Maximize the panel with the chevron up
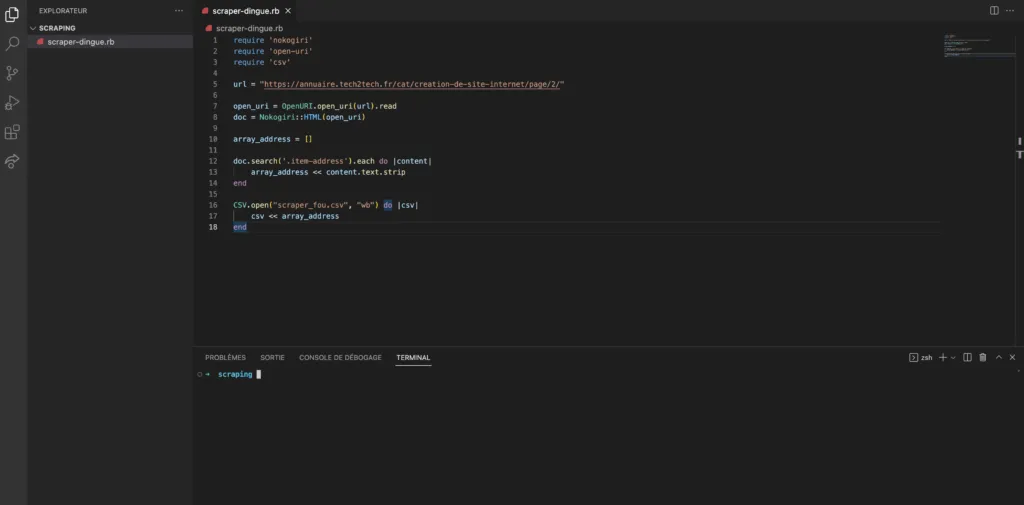Screen dimensions: 1024x505 [999, 357]
